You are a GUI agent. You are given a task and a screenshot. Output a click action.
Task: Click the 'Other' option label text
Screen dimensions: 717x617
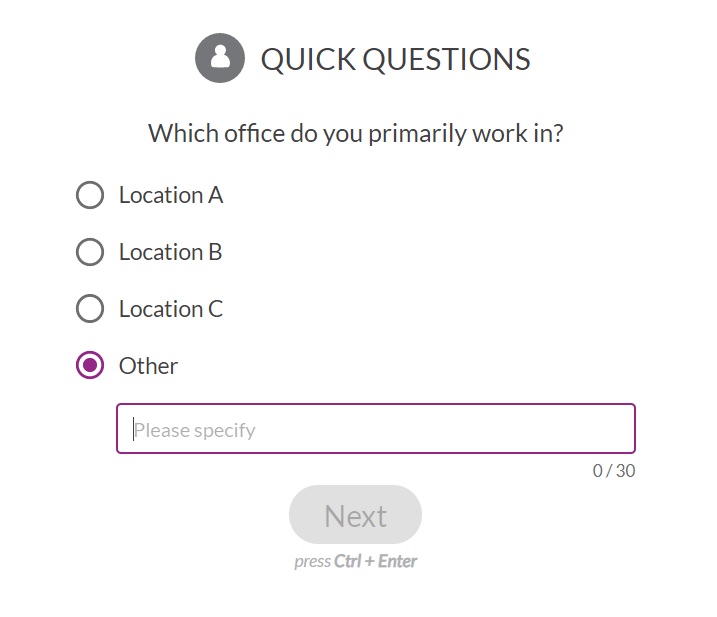[x=148, y=365]
